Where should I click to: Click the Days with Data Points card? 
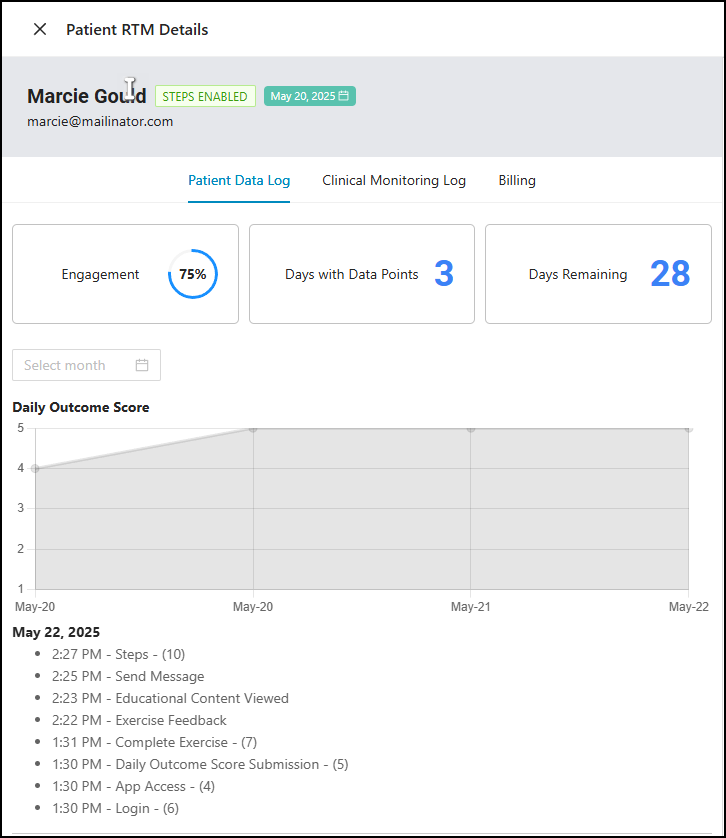click(x=361, y=274)
